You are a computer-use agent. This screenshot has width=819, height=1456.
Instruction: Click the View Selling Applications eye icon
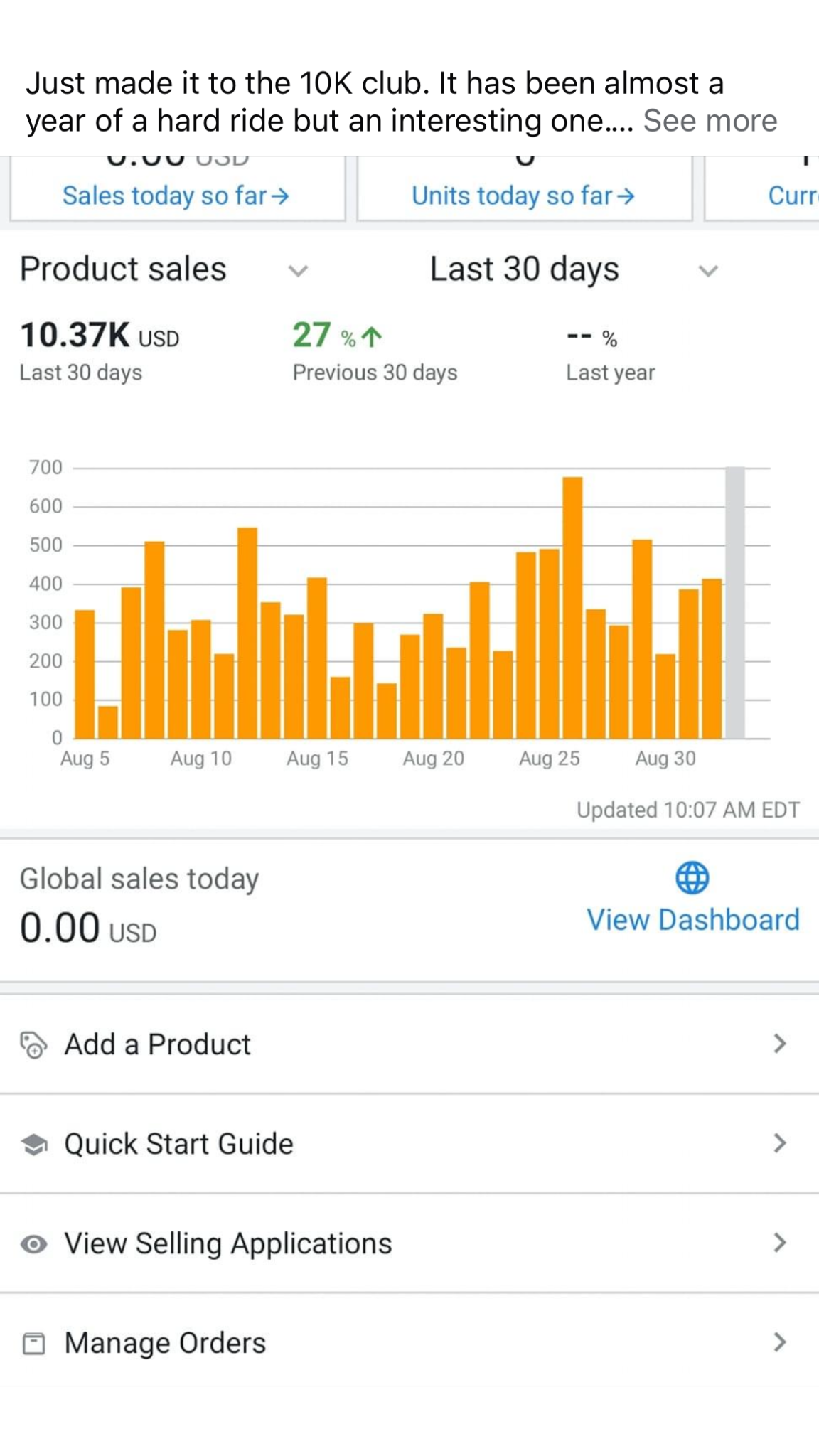pos(33,1244)
